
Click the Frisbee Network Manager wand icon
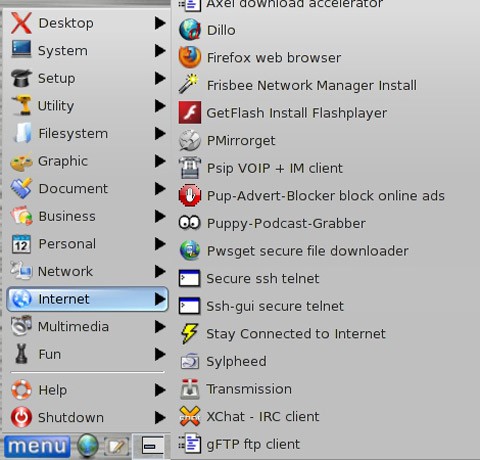(189, 85)
